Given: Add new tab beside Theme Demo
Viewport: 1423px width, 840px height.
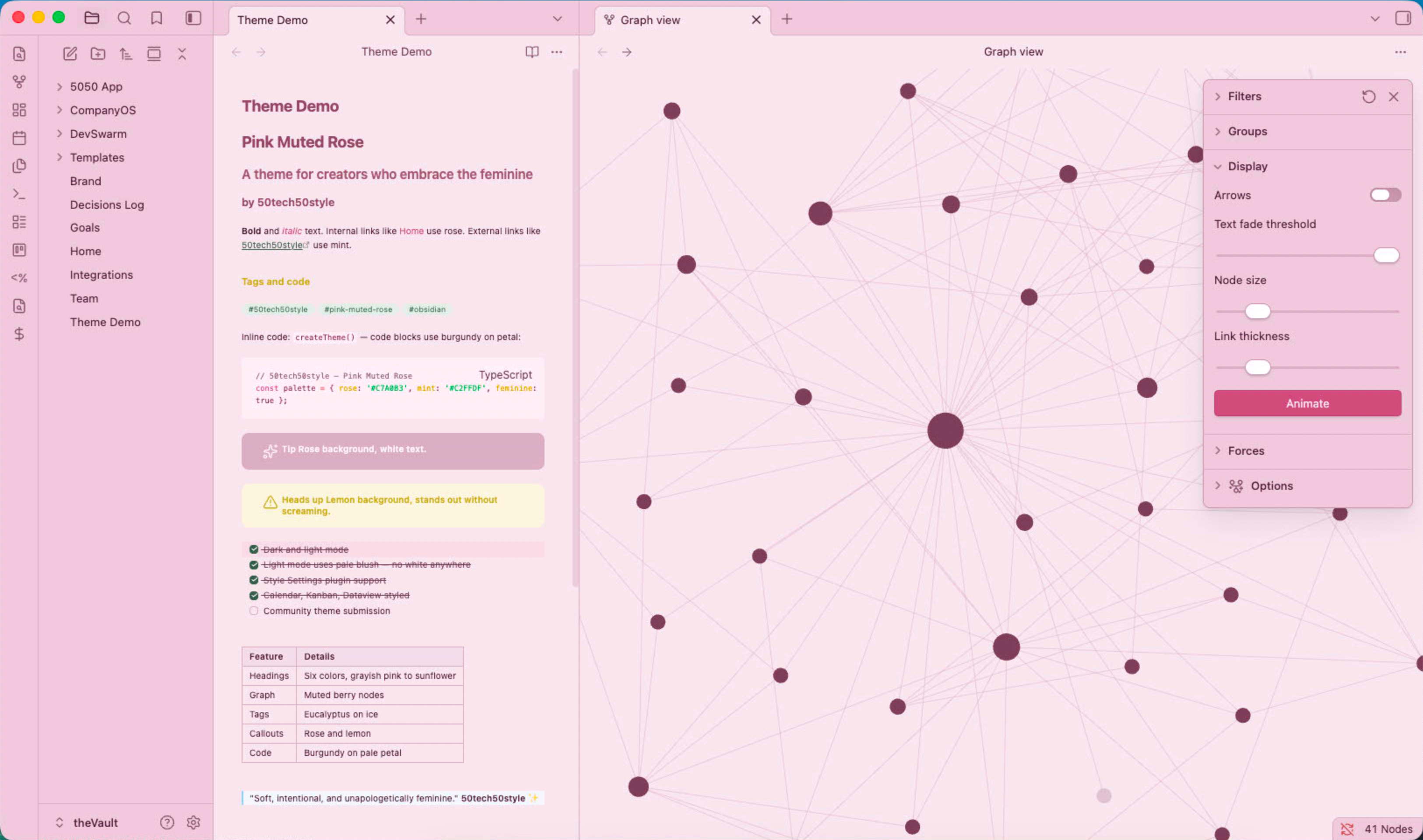Looking at the screenshot, I should (421, 19).
